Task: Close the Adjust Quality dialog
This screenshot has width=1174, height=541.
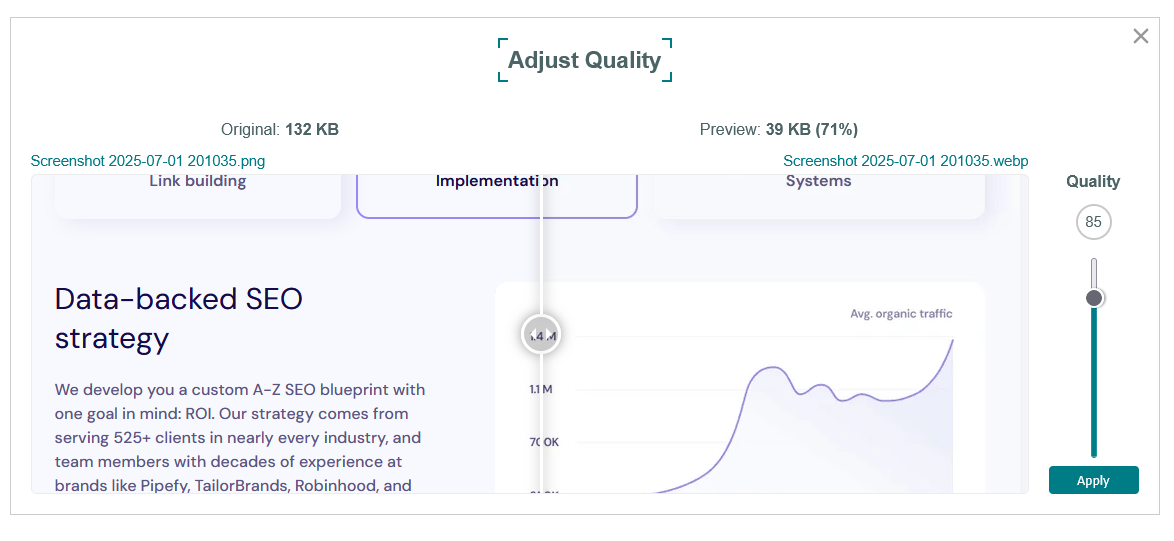Action: [x=1140, y=36]
